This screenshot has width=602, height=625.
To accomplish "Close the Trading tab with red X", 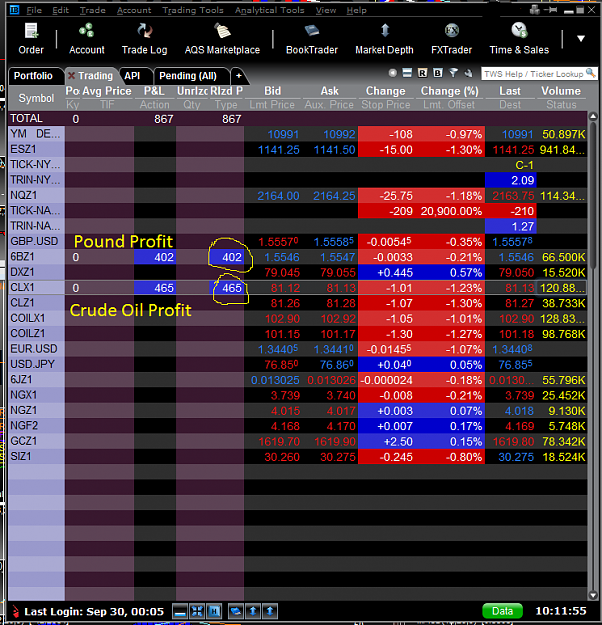I will 71,75.
